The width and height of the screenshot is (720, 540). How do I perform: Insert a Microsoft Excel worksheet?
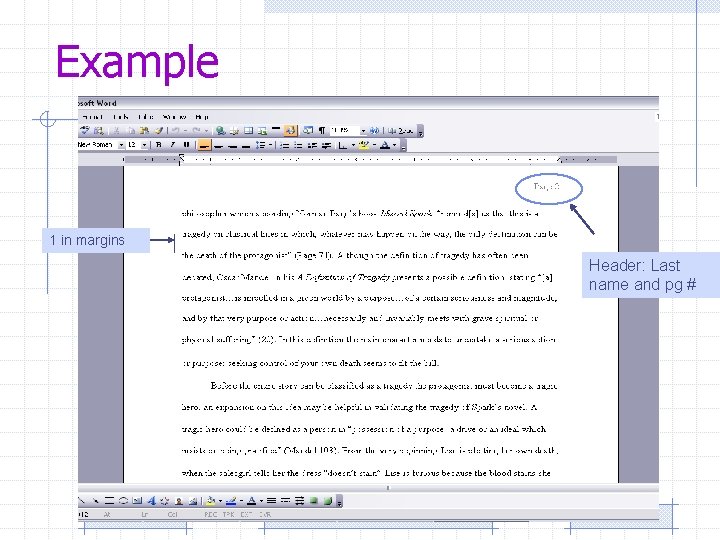coord(262,130)
